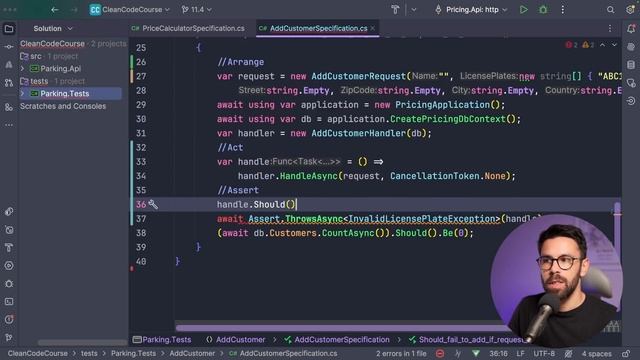Close the AddCustomerSpecification.cs tab
640x360 pixels.
tap(373, 28)
